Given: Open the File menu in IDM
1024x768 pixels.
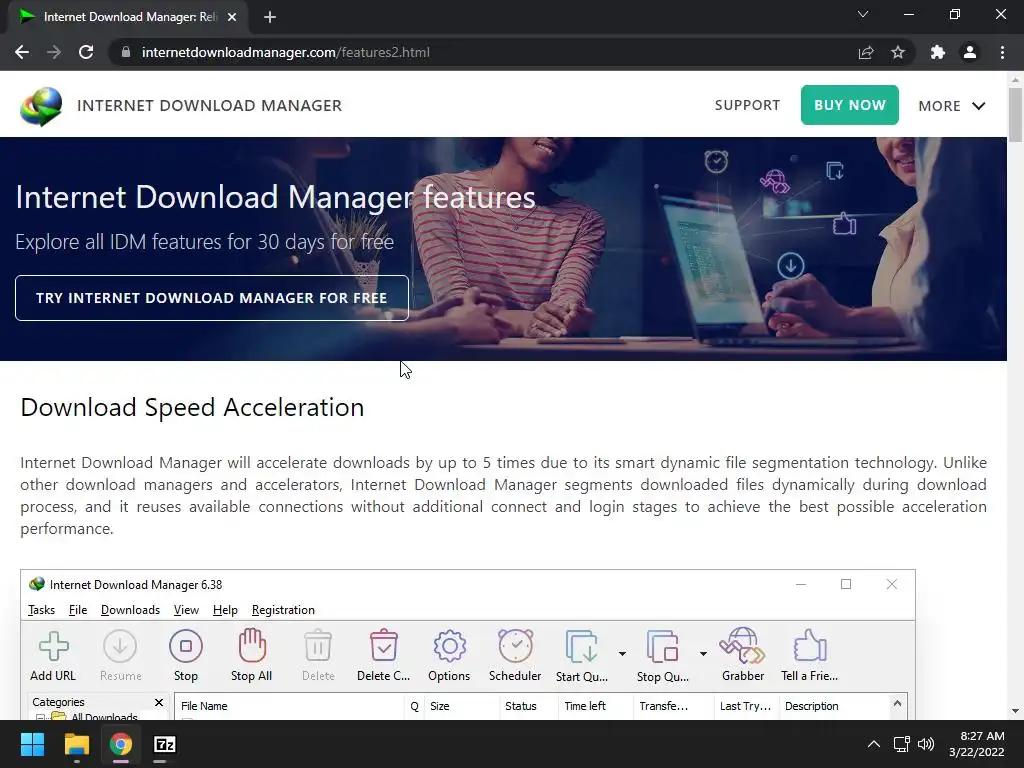Looking at the screenshot, I should pos(78,610).
